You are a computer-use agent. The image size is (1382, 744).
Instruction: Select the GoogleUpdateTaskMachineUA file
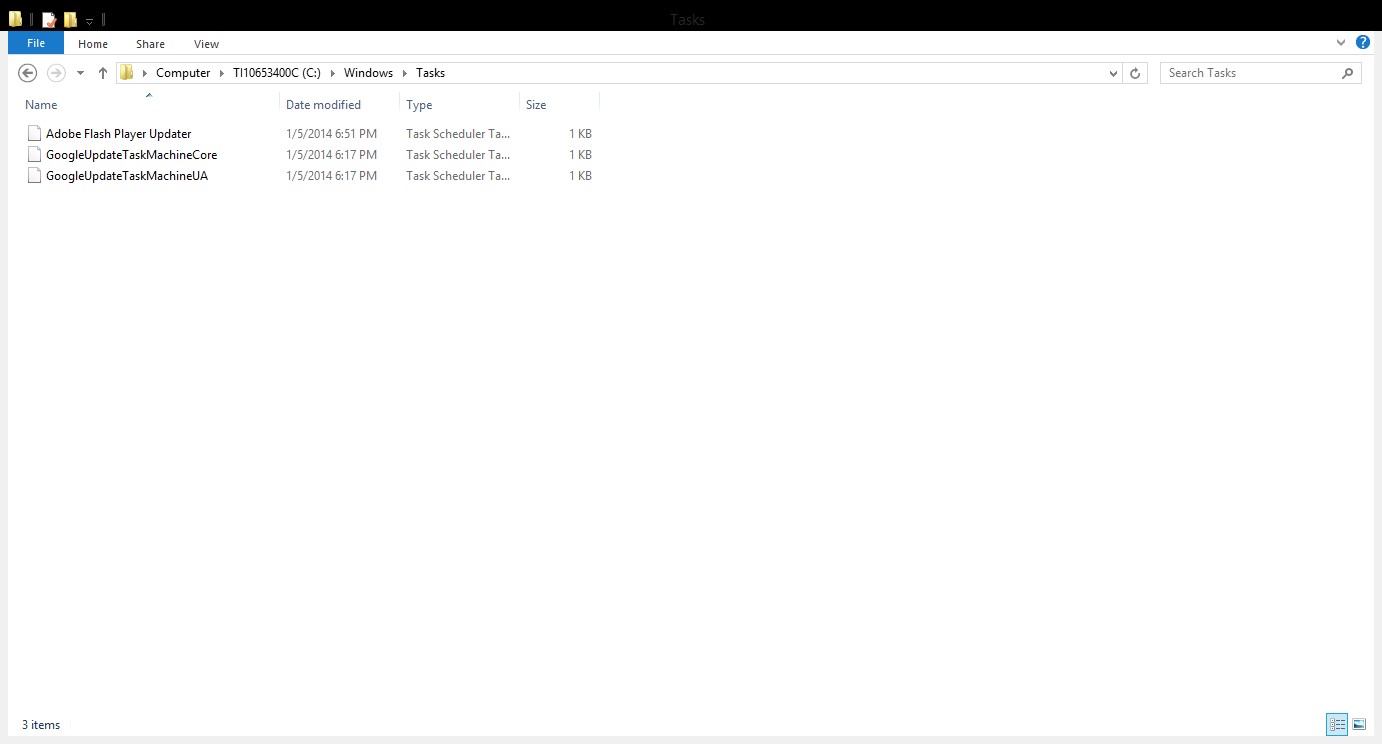tap(127, 176)
